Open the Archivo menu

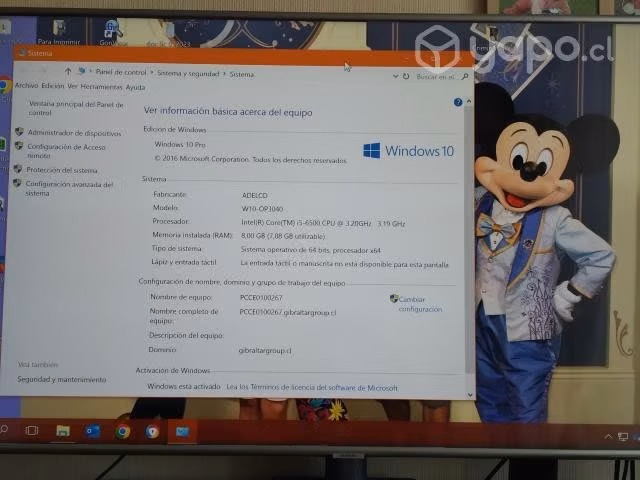point(26,85)
